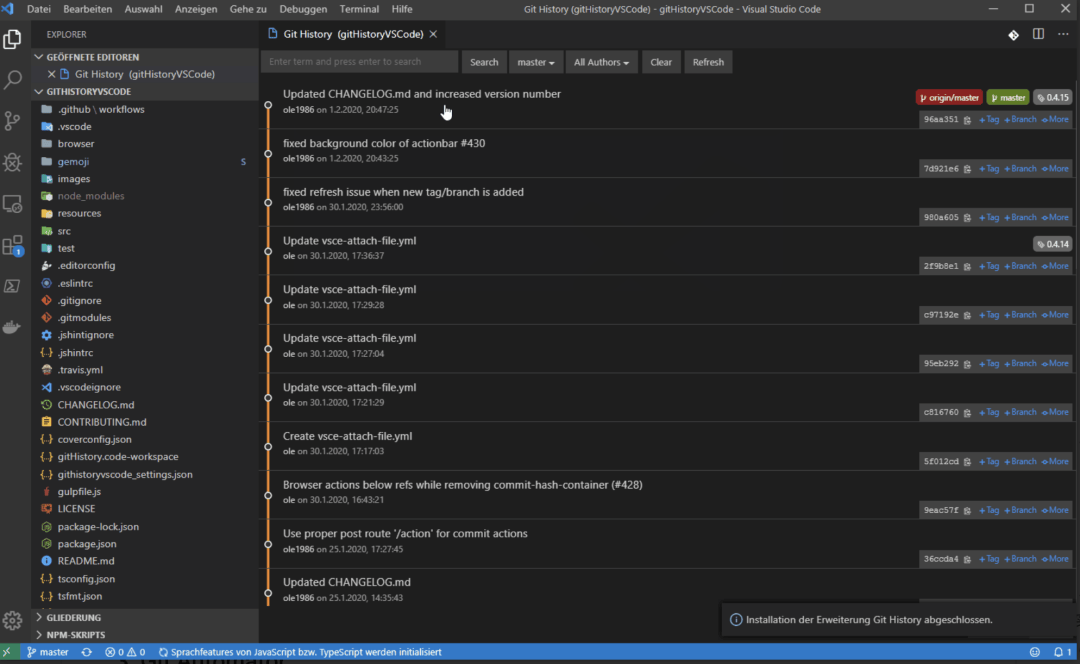Viewport: 1080px width, 664px height.
Task: Click the remote window indicator in status bar
Action: click(x=7, y=652)
